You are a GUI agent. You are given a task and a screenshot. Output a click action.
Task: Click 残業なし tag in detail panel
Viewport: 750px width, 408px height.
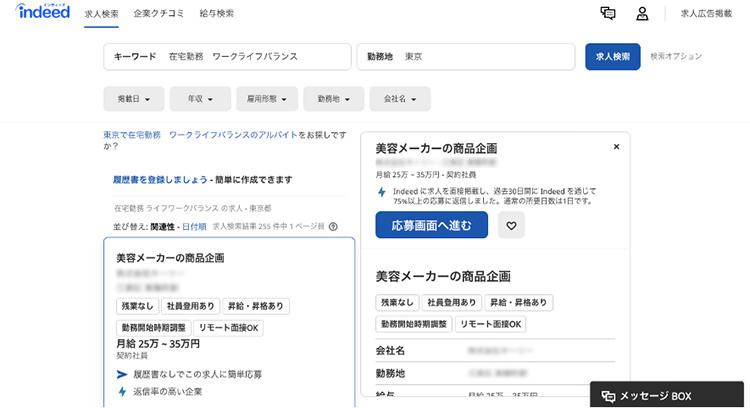397,302
